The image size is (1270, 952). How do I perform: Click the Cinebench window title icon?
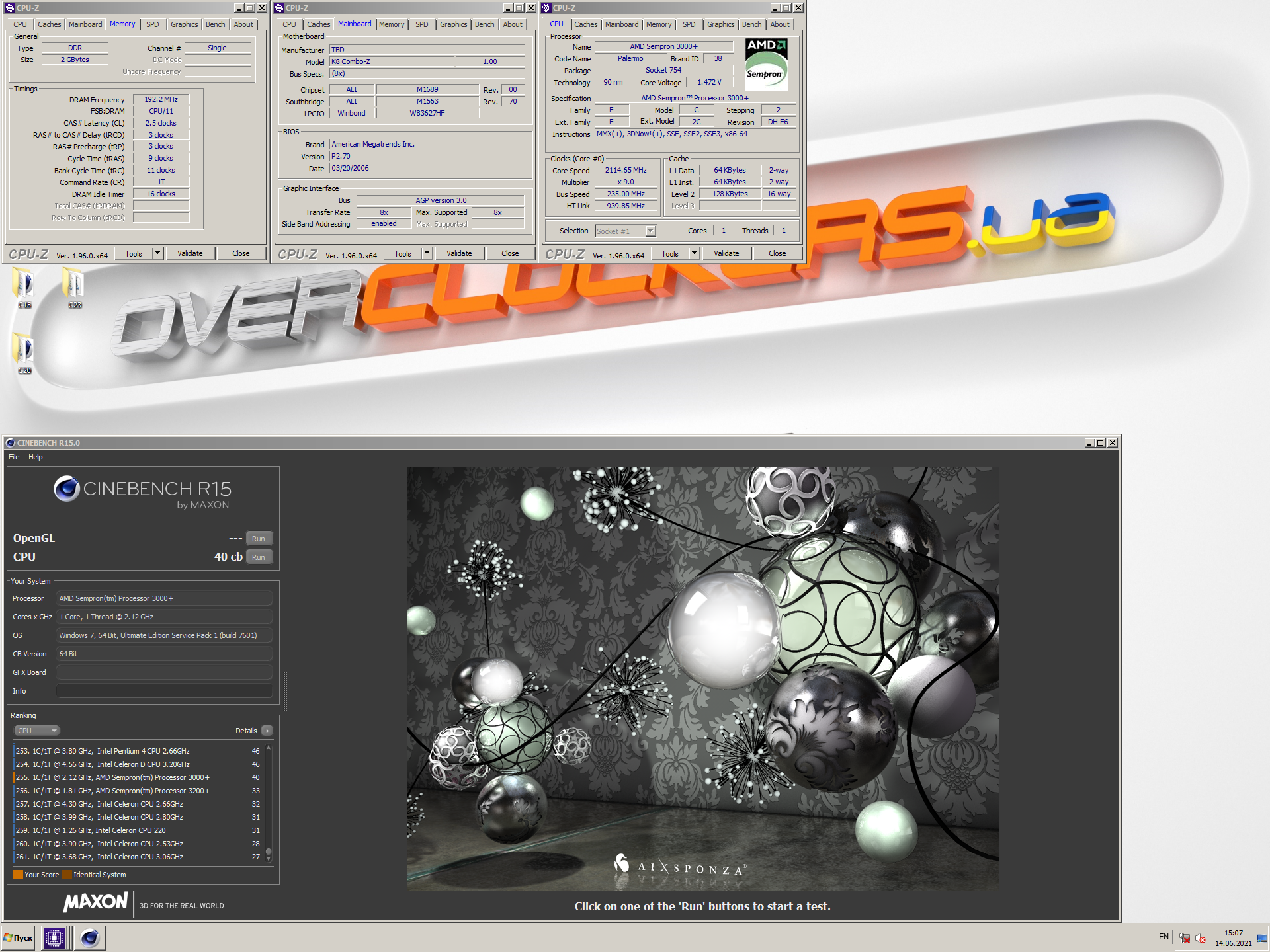[x=10, y=442]
